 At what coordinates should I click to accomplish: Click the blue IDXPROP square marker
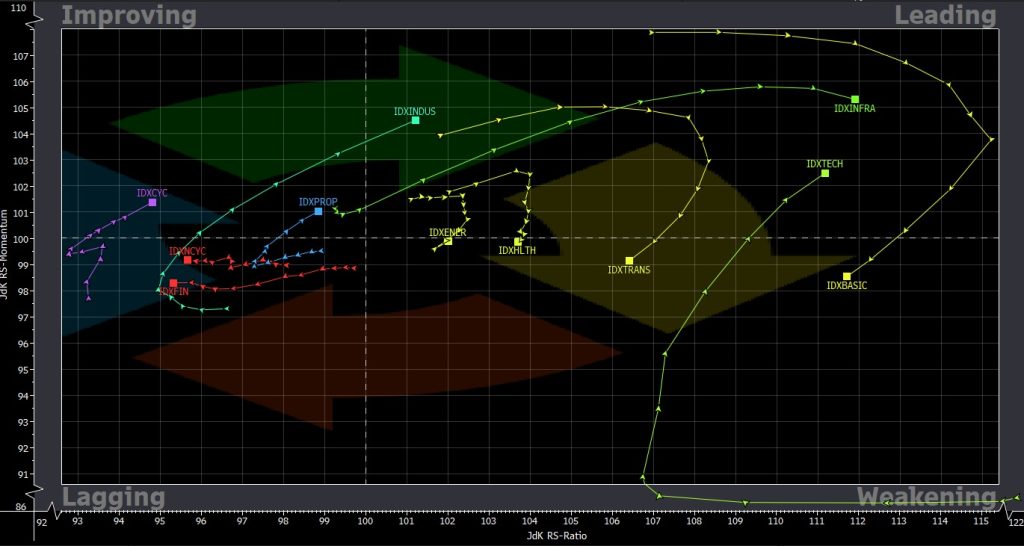coord(318,211)
